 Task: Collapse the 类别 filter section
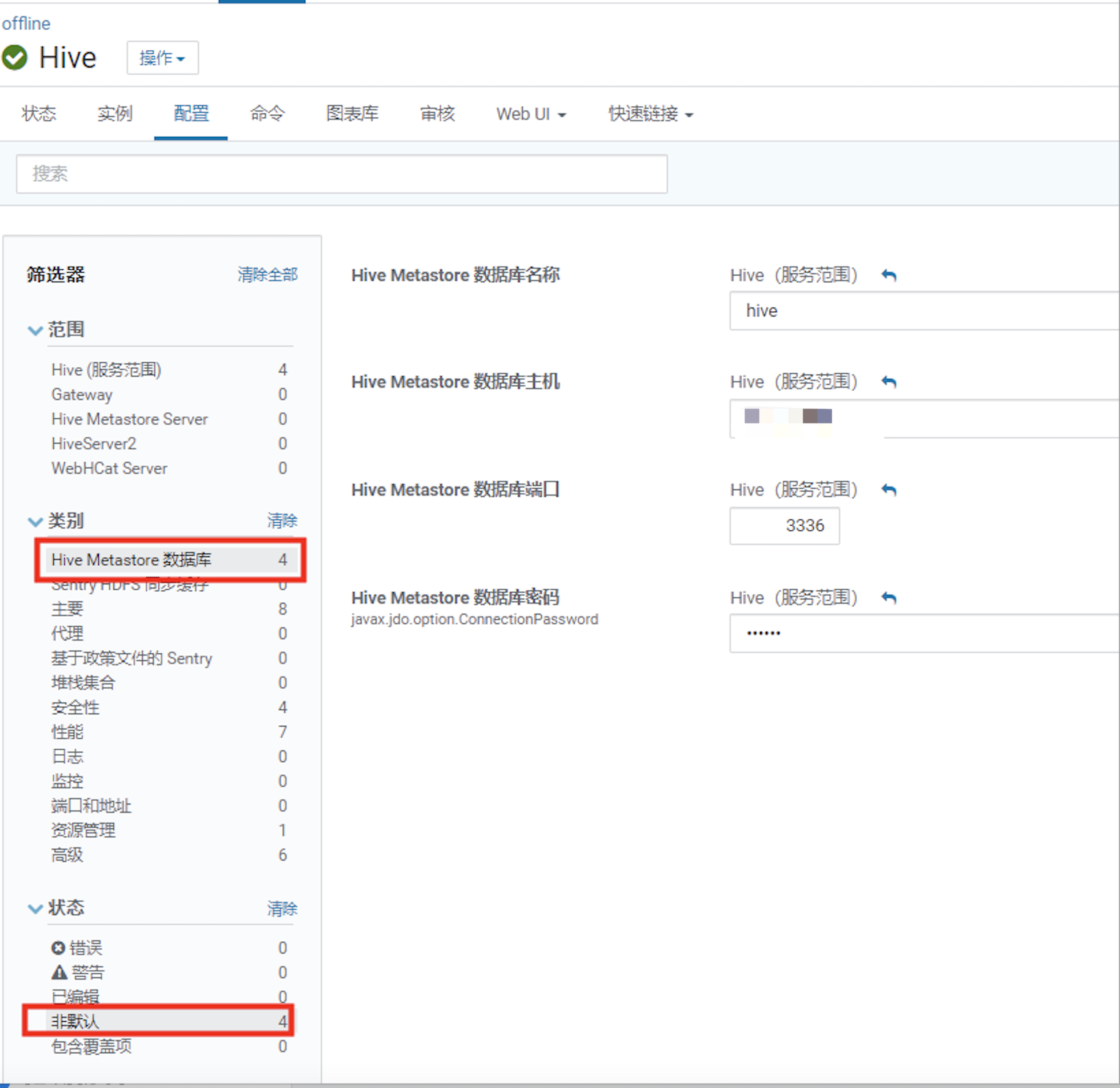[x=35, y=521]
